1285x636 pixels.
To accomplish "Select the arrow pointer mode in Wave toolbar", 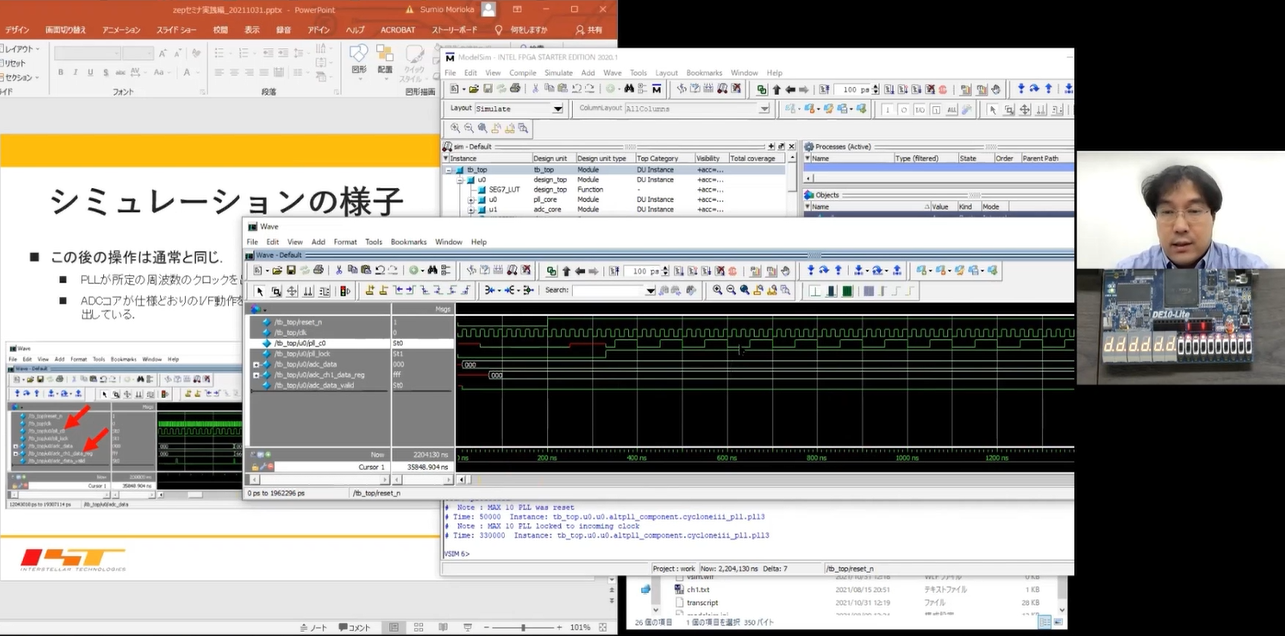I will click(x=261, y=291).
